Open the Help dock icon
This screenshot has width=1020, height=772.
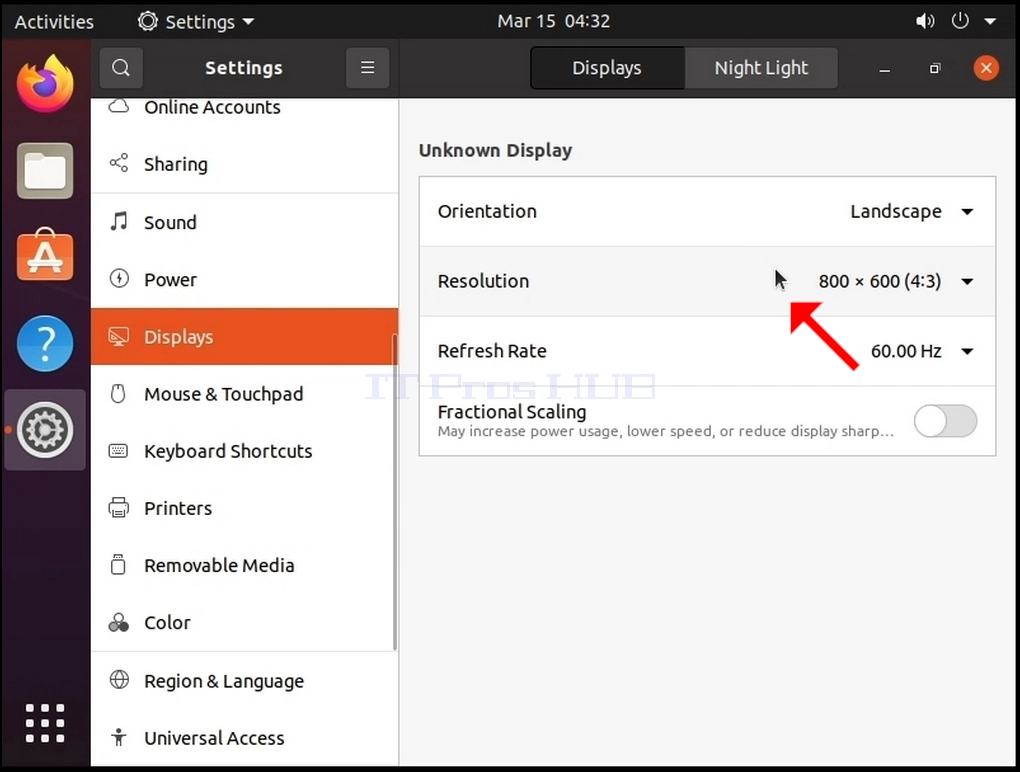pos(45,343)
